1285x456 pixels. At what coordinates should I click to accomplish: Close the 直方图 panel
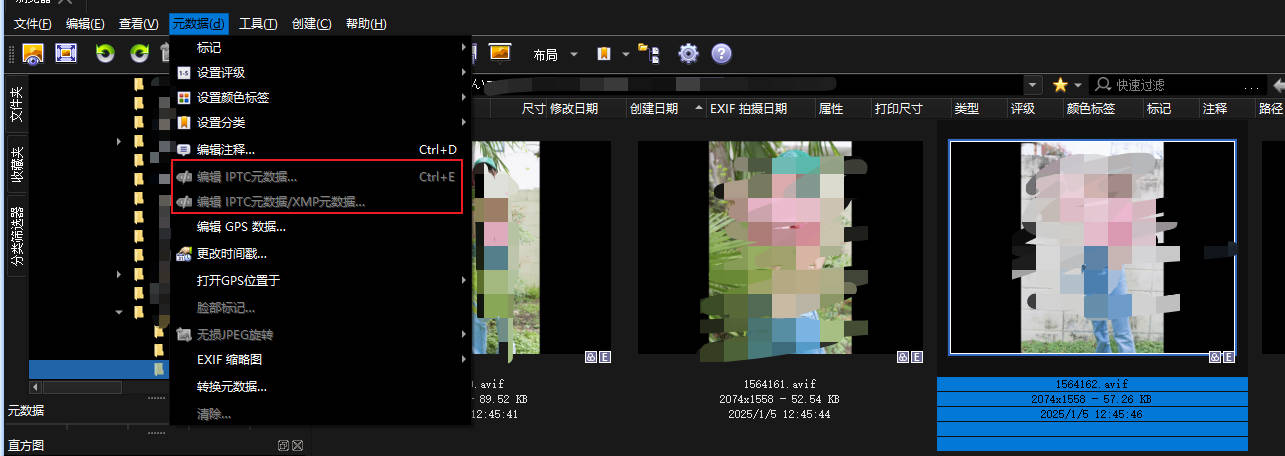297,445
